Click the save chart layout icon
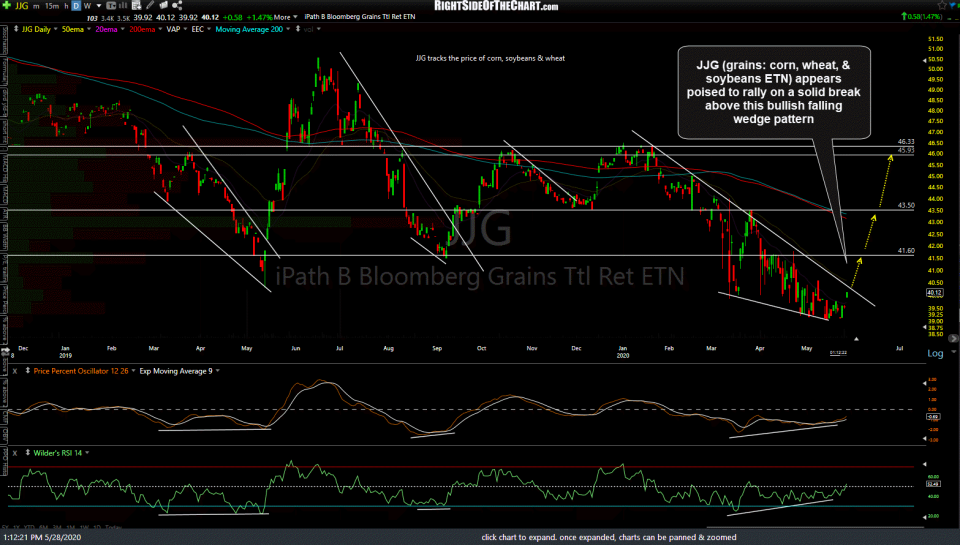This screenshot has width=960, height=545. tap(136, 6)
